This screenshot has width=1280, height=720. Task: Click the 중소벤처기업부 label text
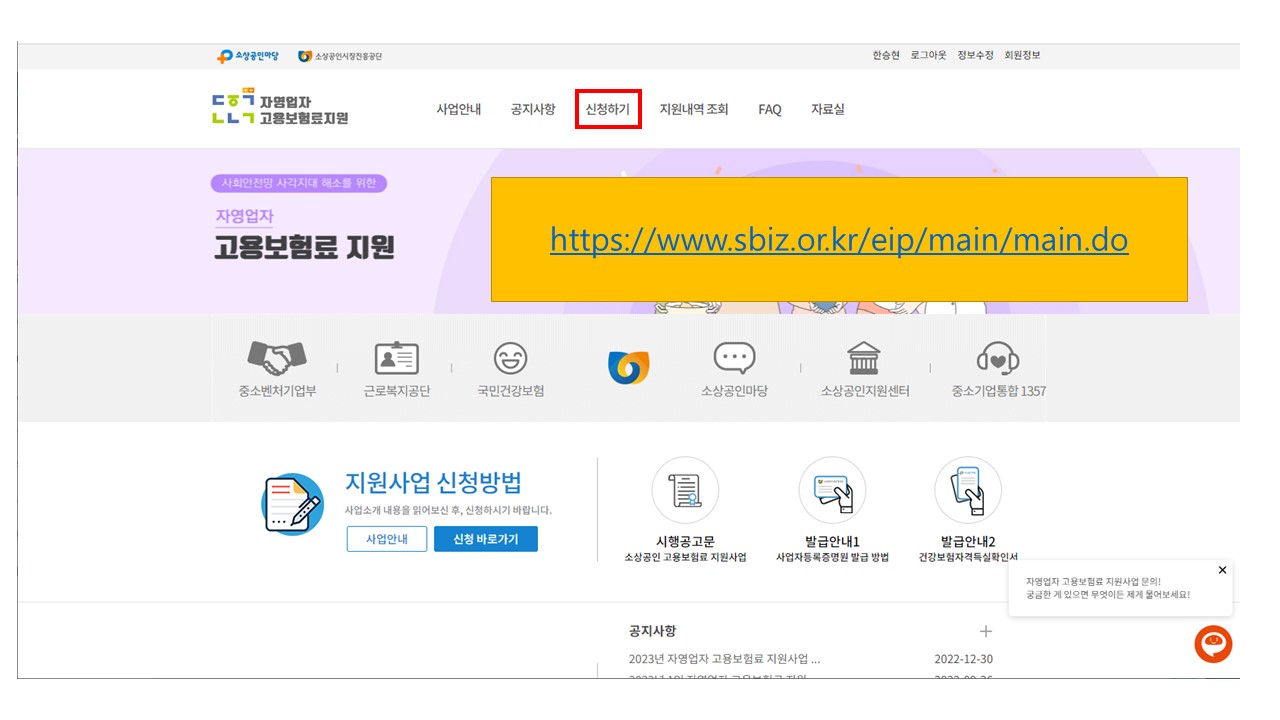tap(277, 391)
